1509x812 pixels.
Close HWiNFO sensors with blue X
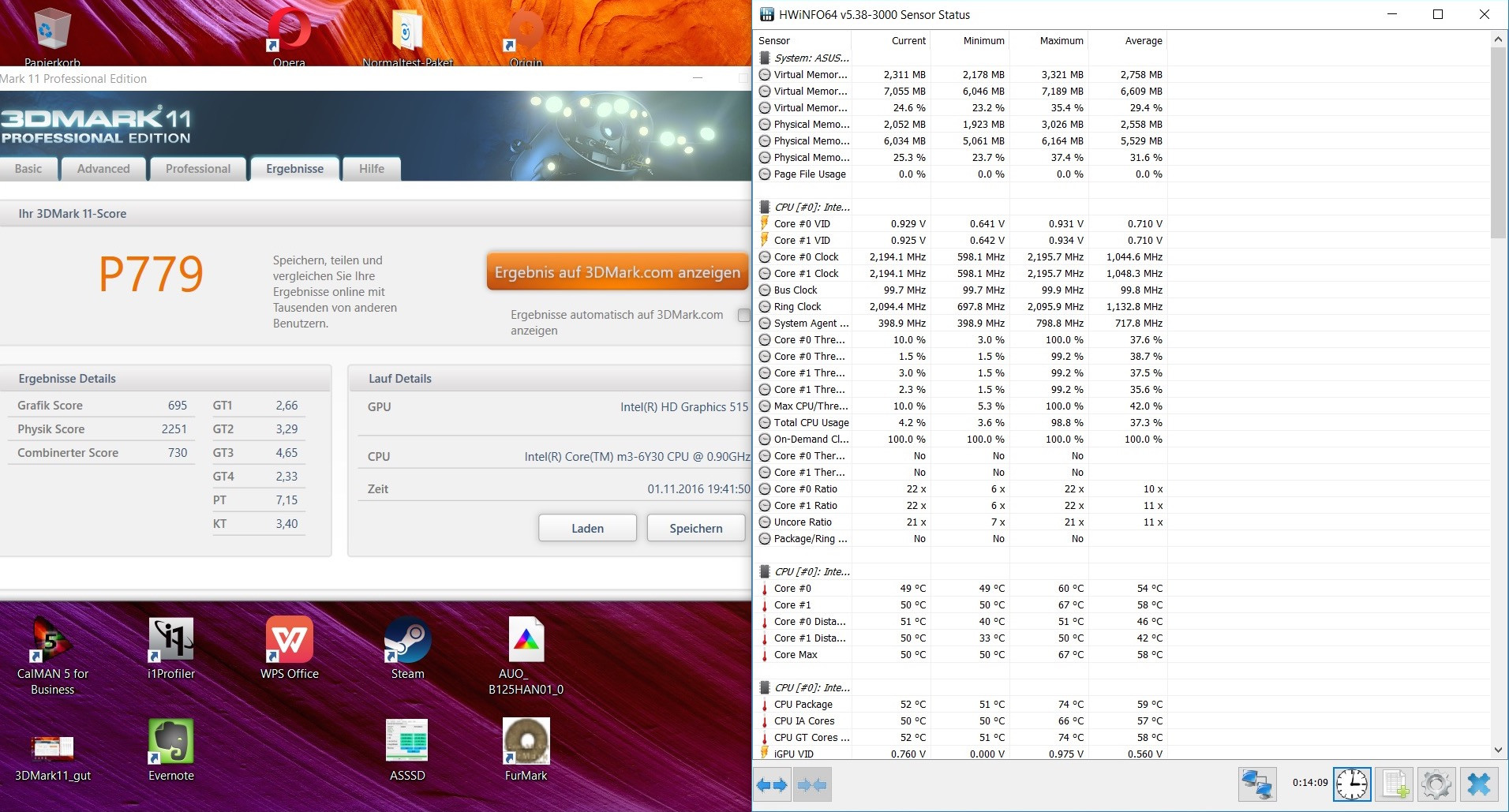[x=1479, y=784]
